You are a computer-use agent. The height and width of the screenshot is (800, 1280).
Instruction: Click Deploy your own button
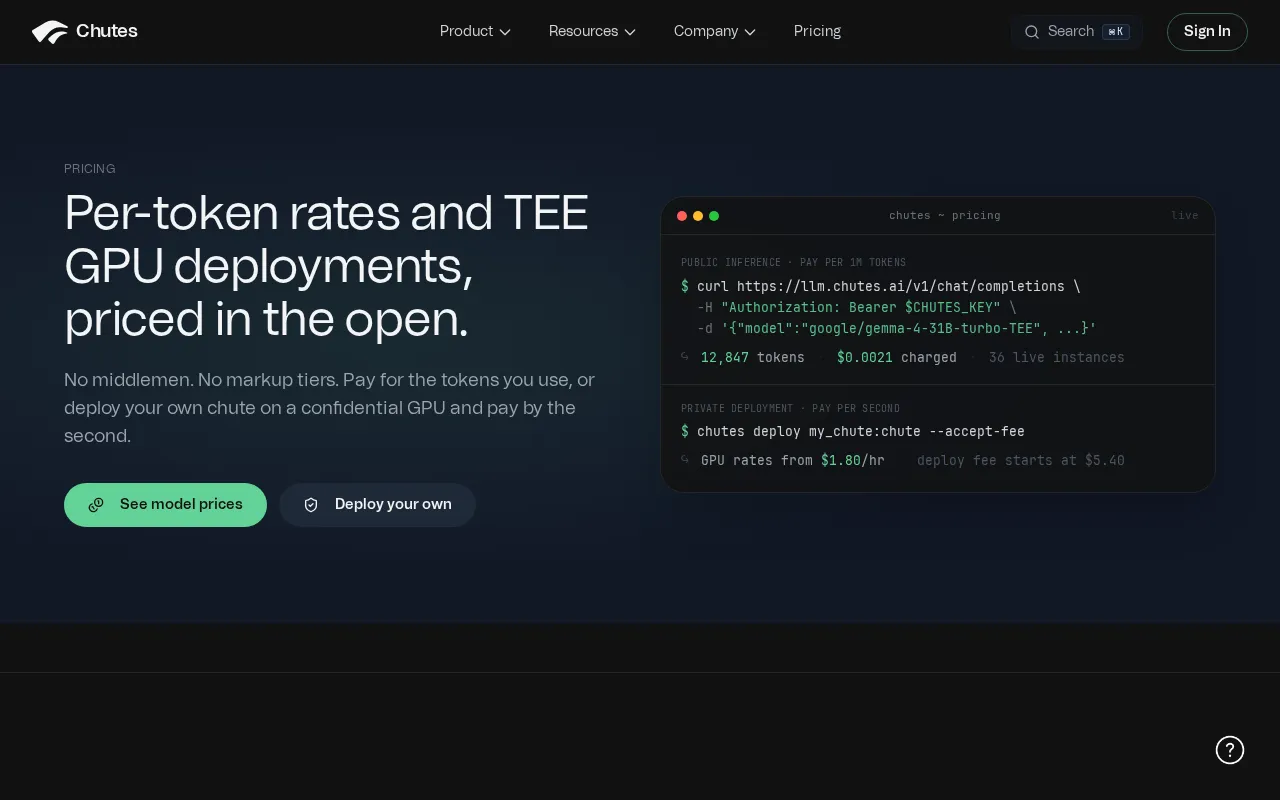click(377, 505)
